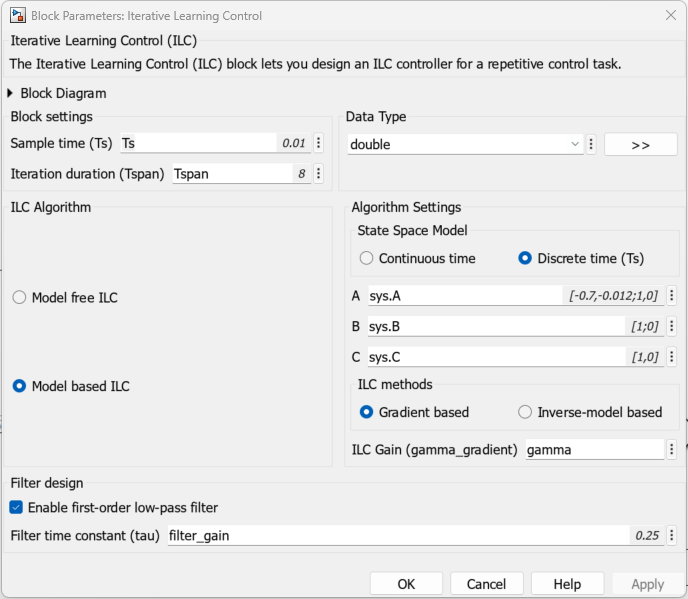Disable the first-order low-pass filter checkbox
The width and height of the screenshot is (688, 599).
pos(16,507)
